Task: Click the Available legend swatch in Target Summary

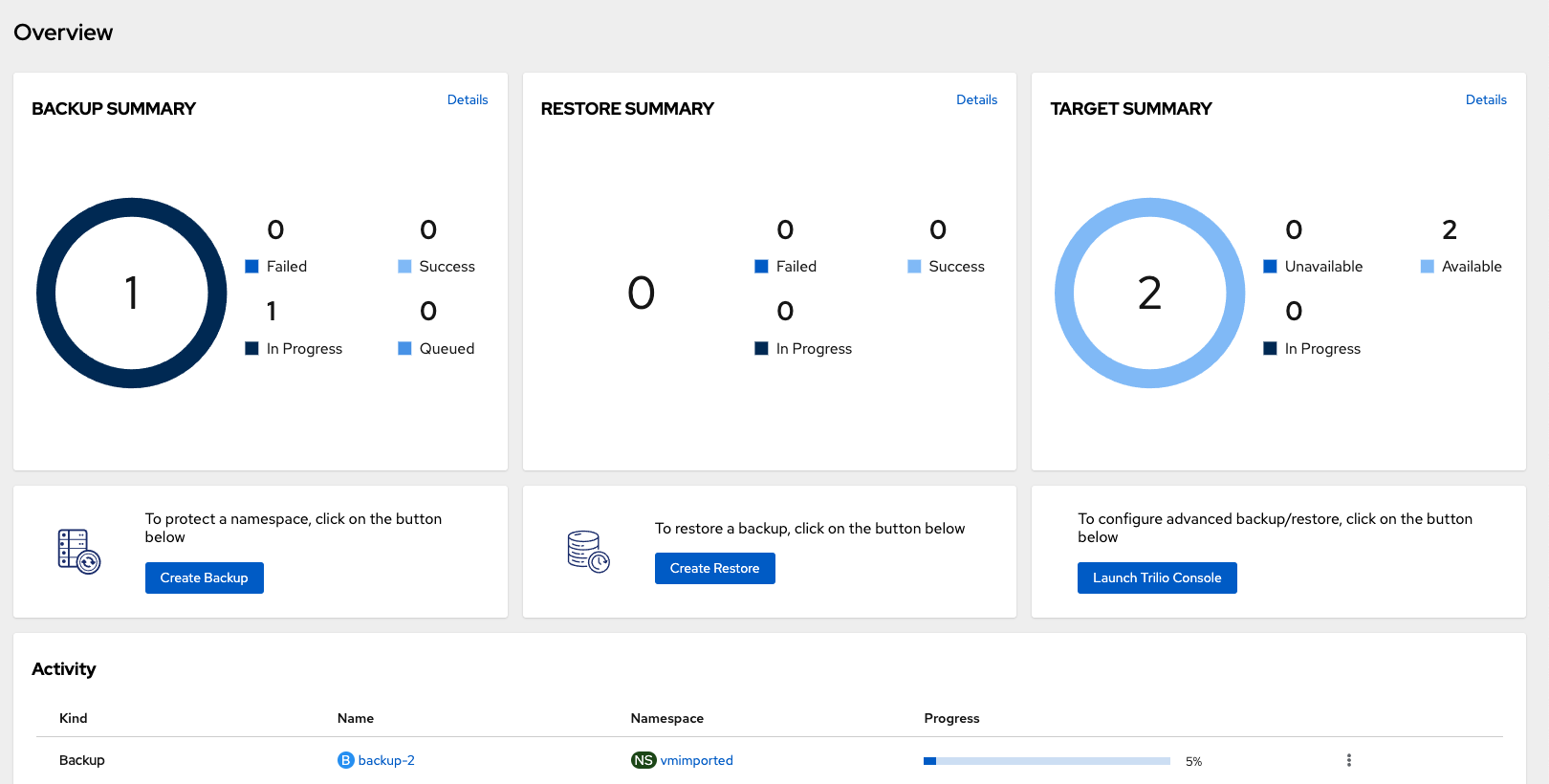Action: (x=1427, y=267)
